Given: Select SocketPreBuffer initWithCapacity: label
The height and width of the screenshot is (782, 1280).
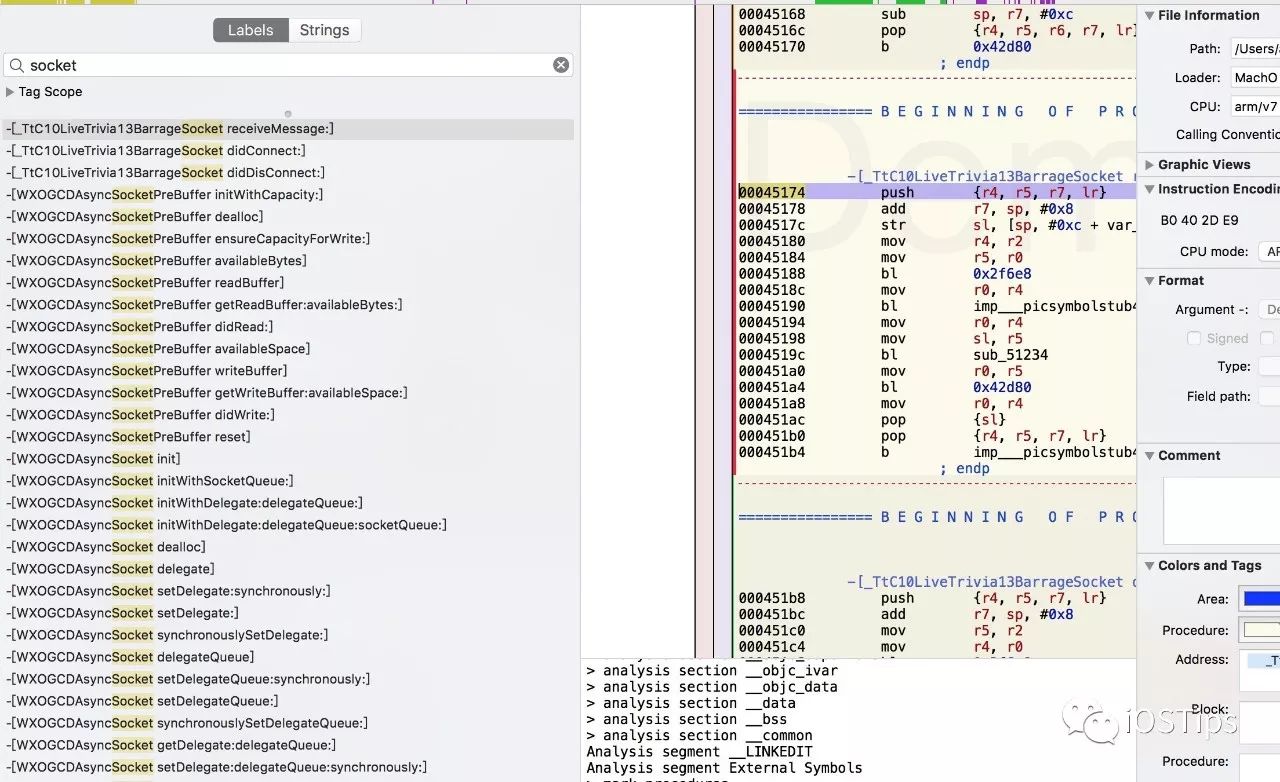Looking at the screenshot, I should coord(288,195).
